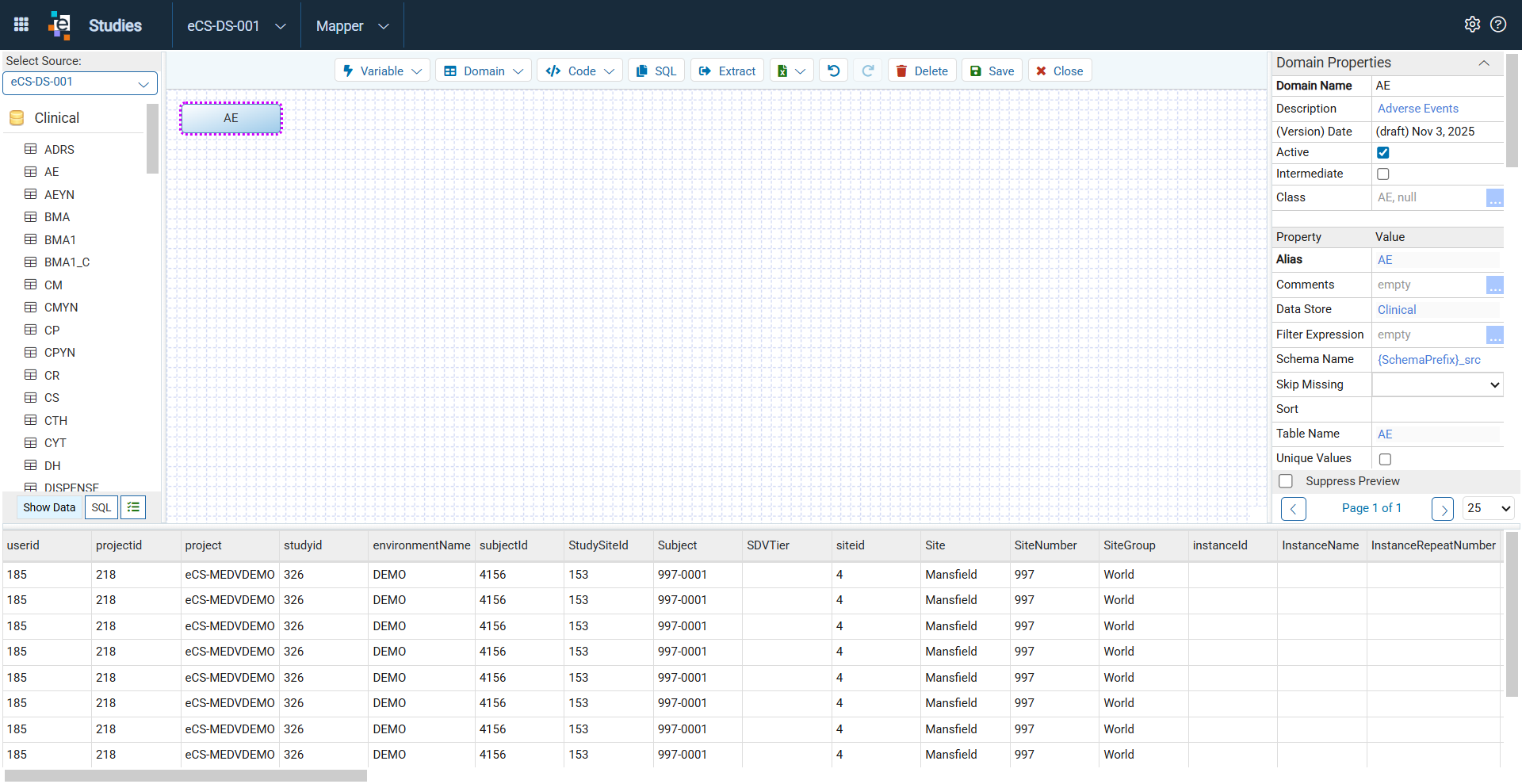This screenshot has width=1522, height=784.
Task: Click the undo arrow icon
Action: pyautogui.click(x=834, y=71)
